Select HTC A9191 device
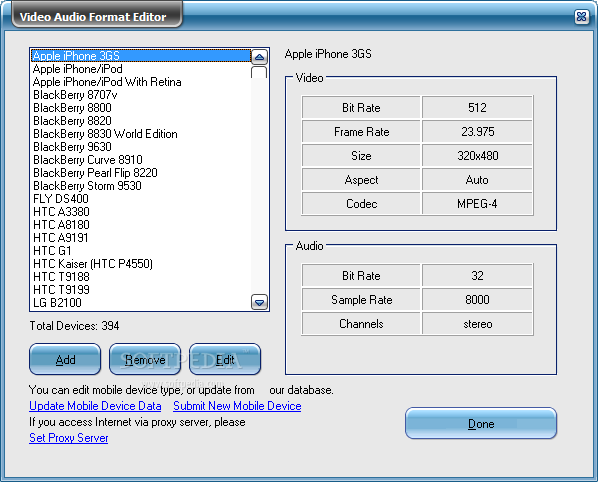598x482 pixels. [141, 237]
